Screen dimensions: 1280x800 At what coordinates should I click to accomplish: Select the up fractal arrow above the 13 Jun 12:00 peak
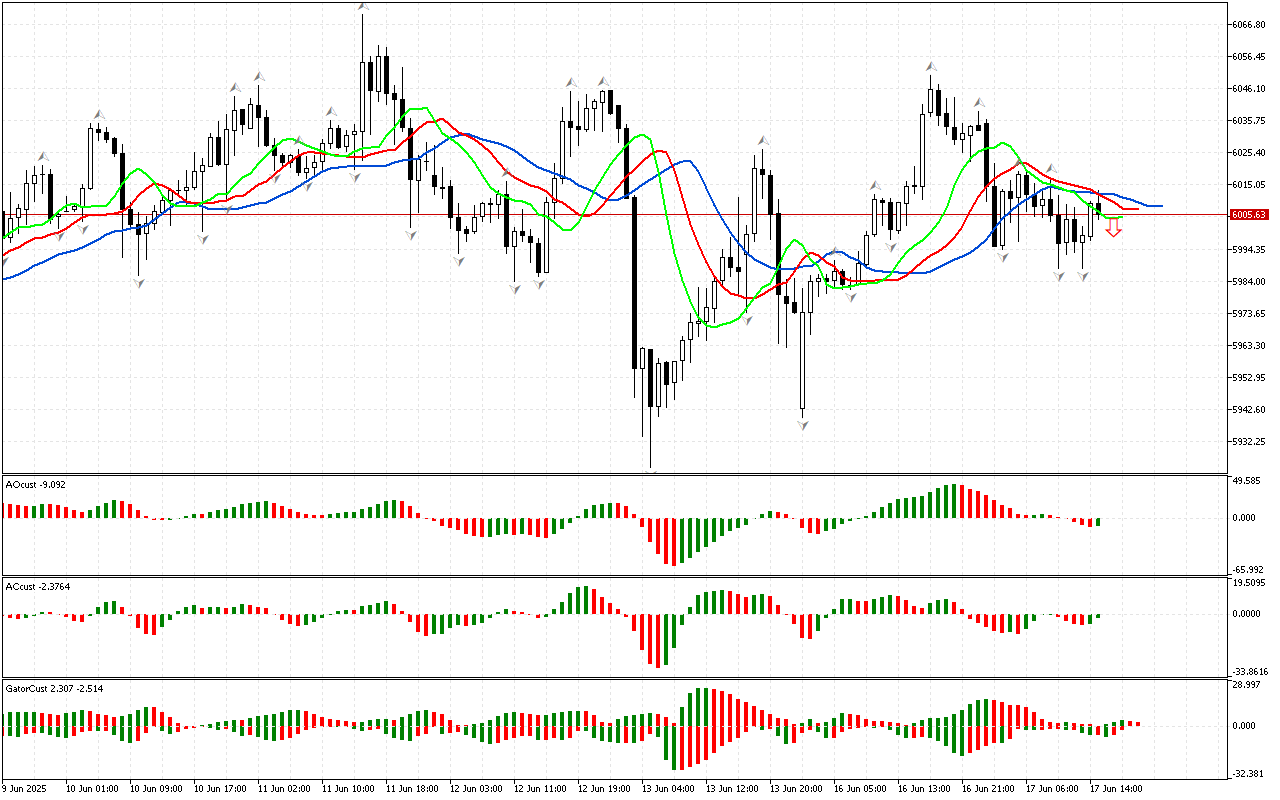point(762,141)
